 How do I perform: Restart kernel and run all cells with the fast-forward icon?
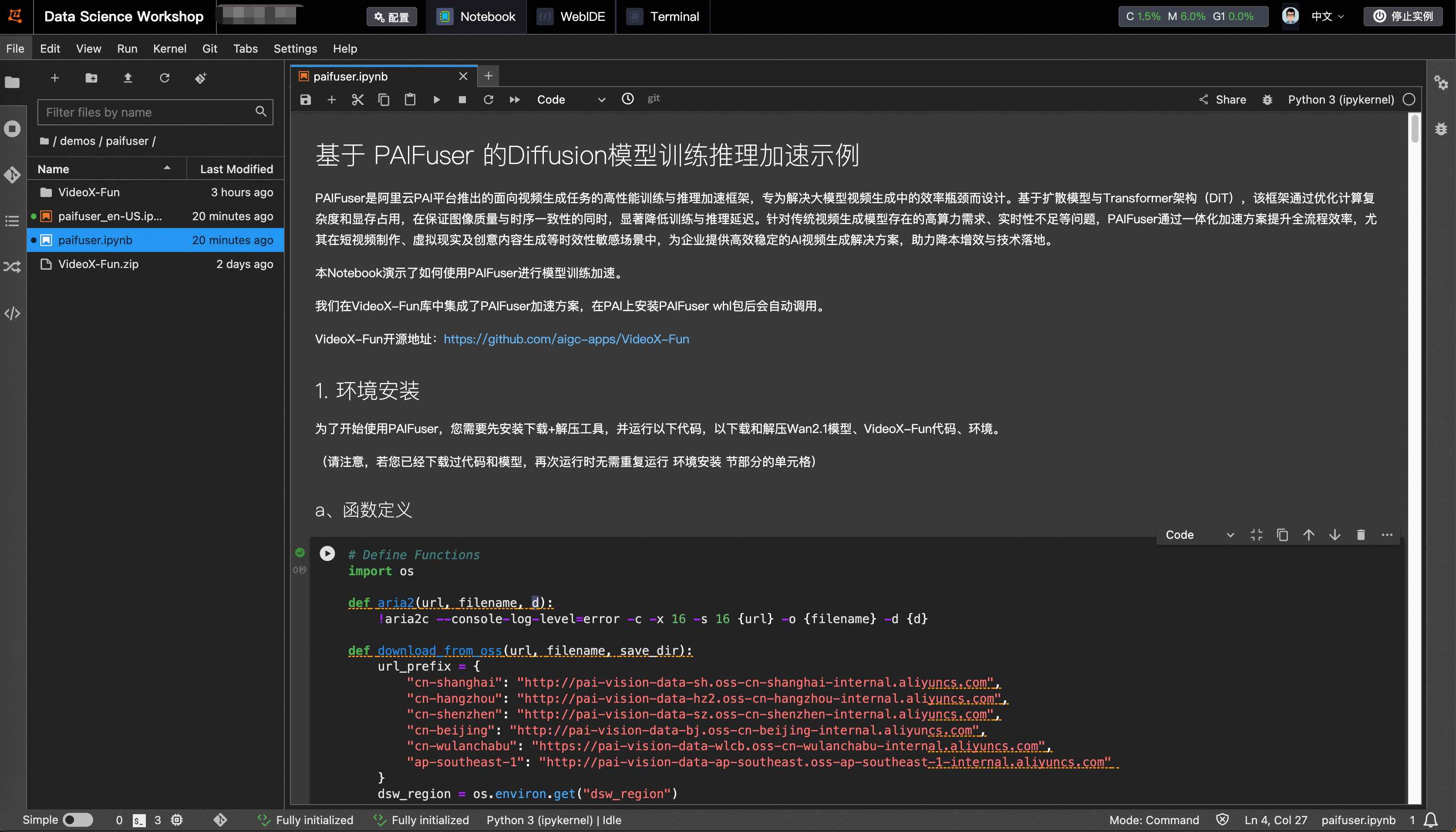[515, 99]
